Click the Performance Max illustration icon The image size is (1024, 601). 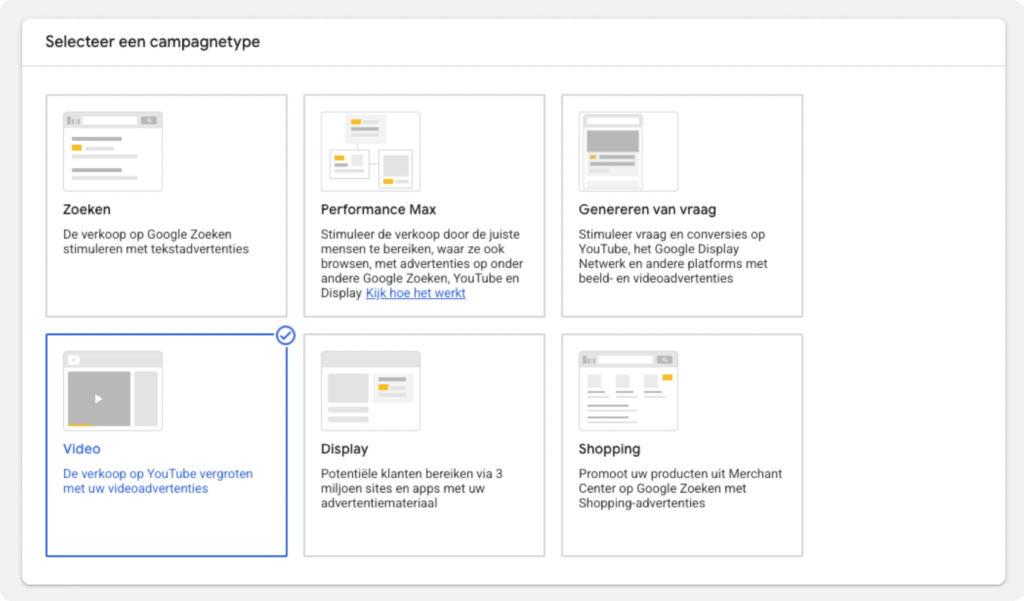(x=370, y=151)
